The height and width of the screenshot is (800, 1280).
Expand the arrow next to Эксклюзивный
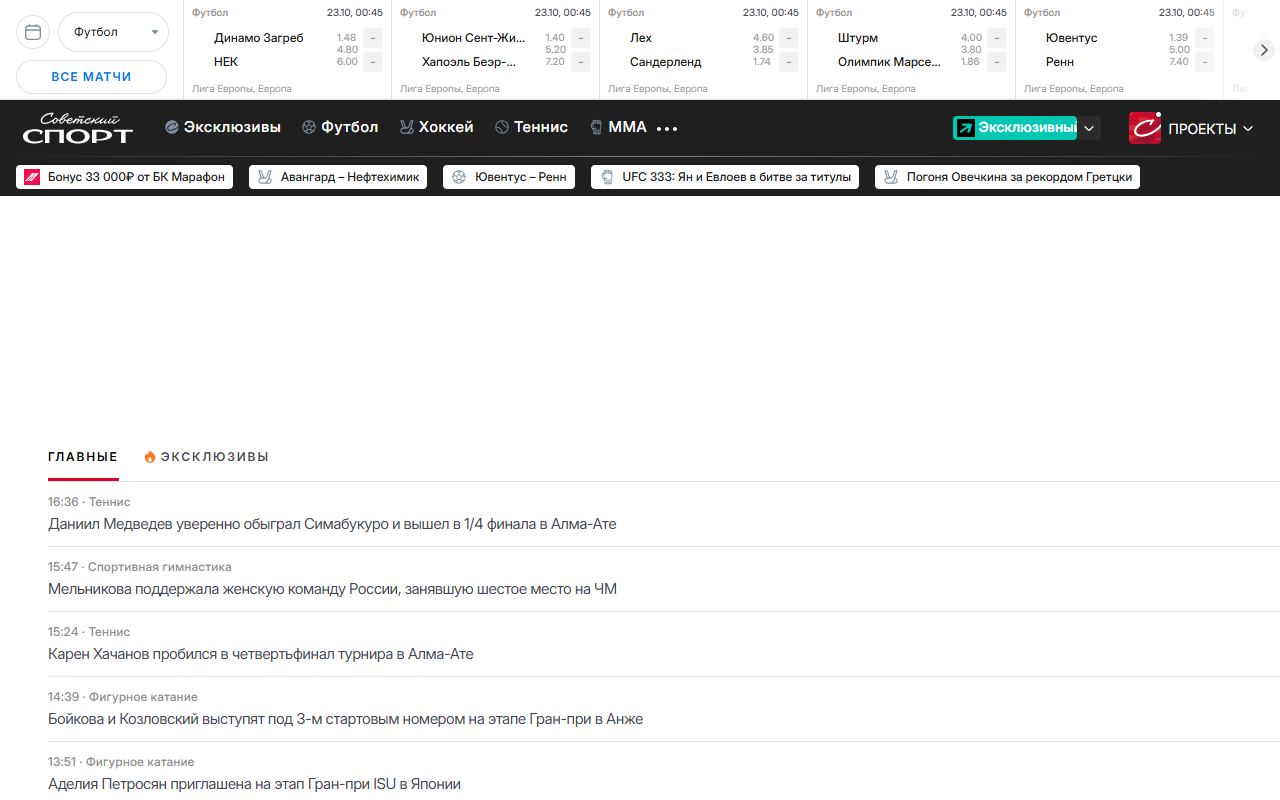point(1090,128)
